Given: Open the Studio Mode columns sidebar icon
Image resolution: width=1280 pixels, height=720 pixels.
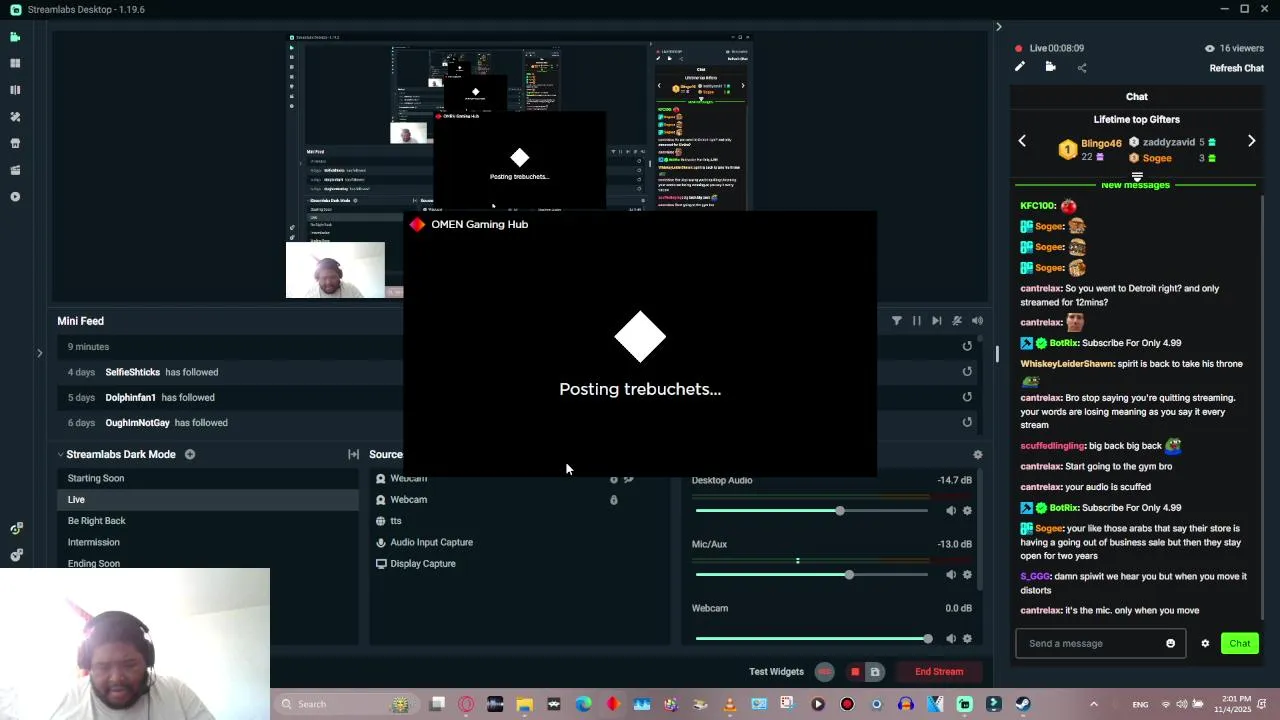Looking at the screenshot, I should pos(15,90).
